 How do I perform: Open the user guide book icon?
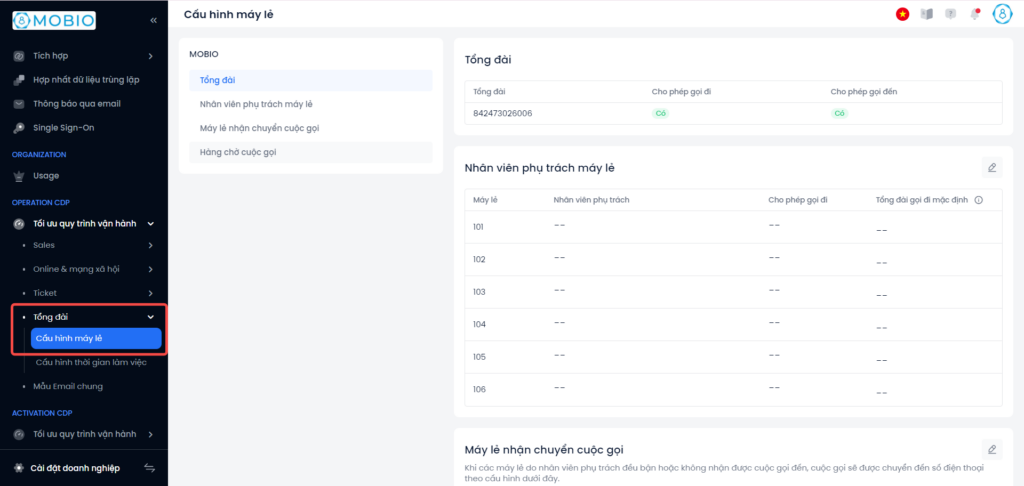[926, 14]
